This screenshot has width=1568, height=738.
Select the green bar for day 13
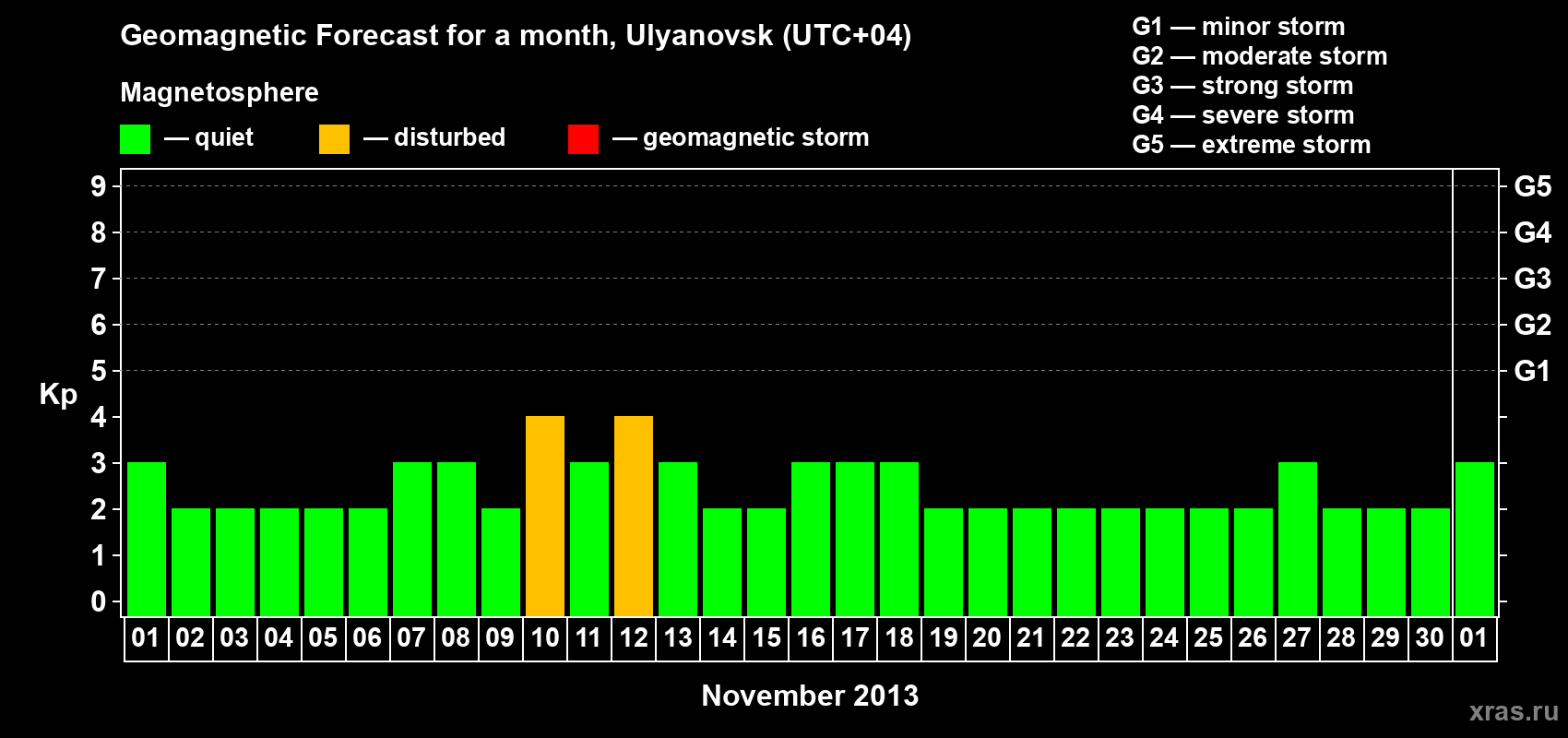pyautogui.click(x=678, y=540)
